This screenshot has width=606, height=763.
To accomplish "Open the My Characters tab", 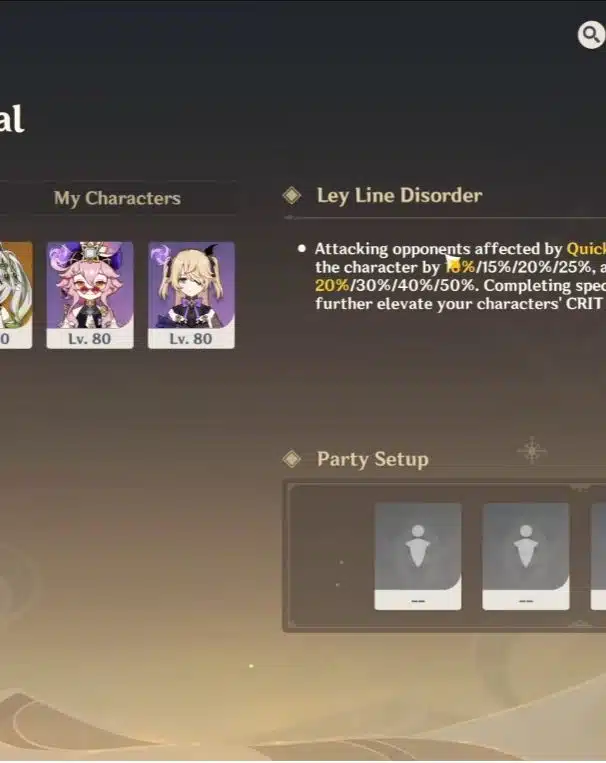I will click(x=117, y=198).
